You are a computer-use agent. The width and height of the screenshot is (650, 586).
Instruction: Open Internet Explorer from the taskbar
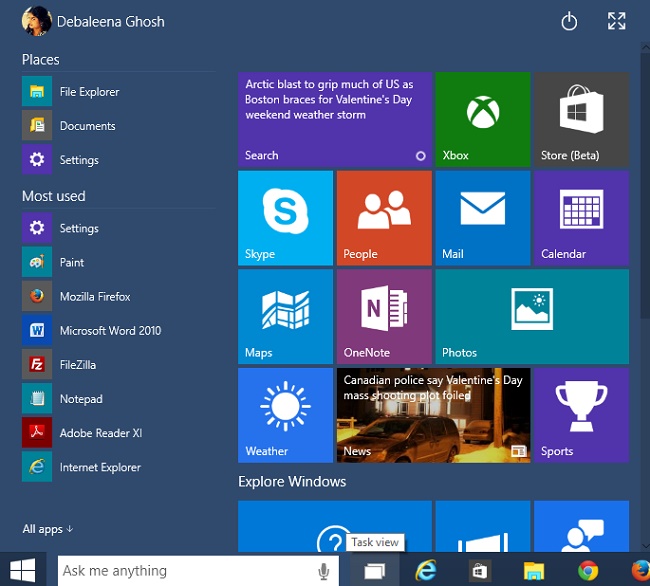[x=426, y=570]
